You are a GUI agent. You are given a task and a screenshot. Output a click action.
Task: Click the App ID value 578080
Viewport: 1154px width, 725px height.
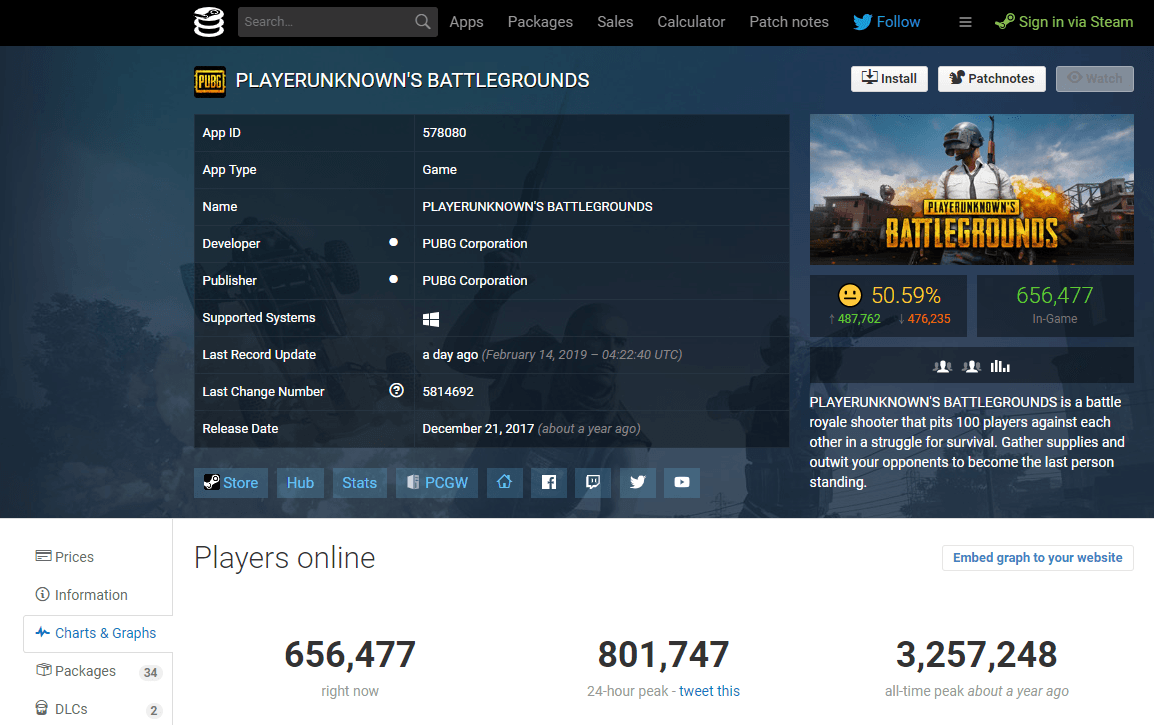point(445,132)
